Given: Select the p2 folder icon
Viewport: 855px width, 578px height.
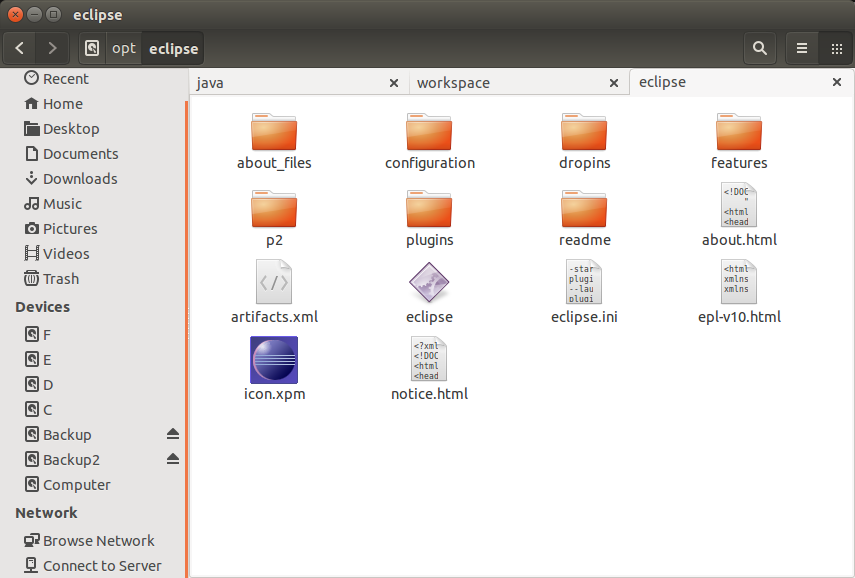Looking at the screenshot, I should point(274,209).
